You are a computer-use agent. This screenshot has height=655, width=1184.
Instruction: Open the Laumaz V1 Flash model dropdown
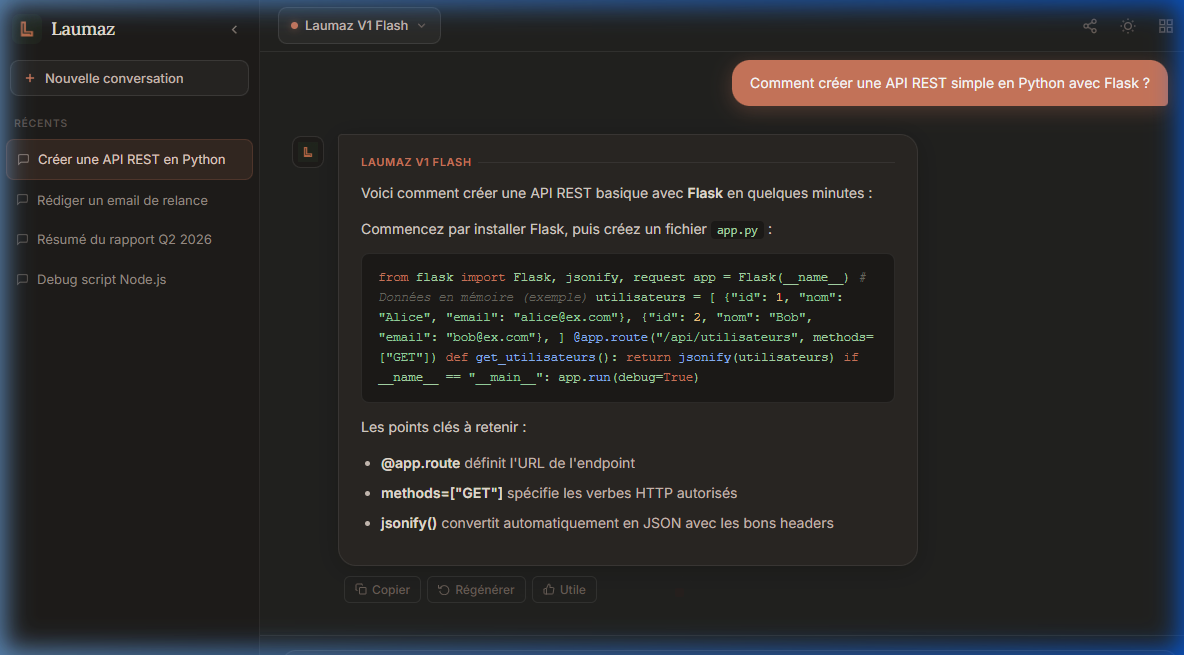point(359,26)
